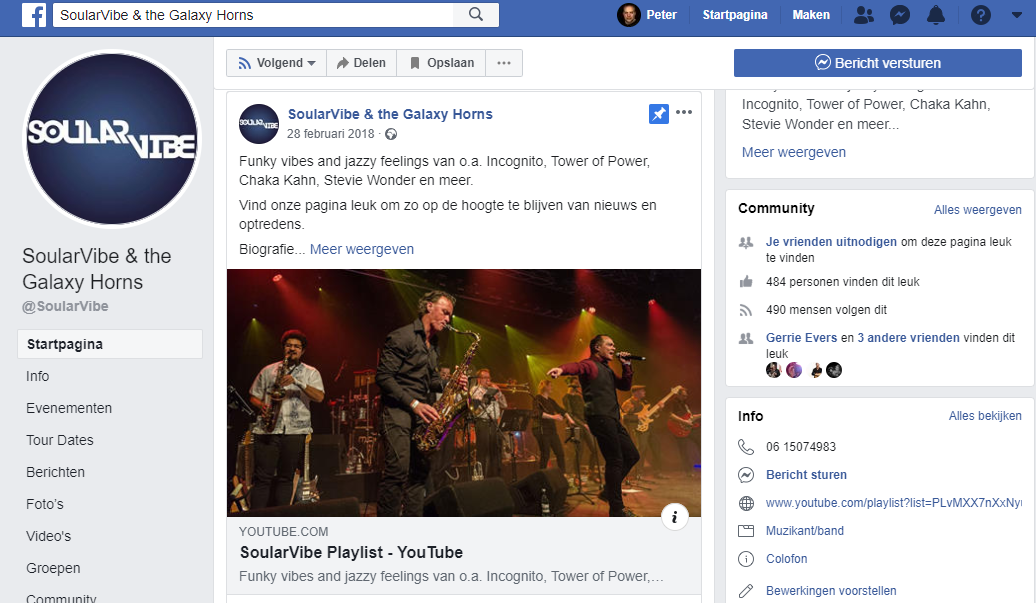Click the phone icon in Info

(x=746, y=447)
